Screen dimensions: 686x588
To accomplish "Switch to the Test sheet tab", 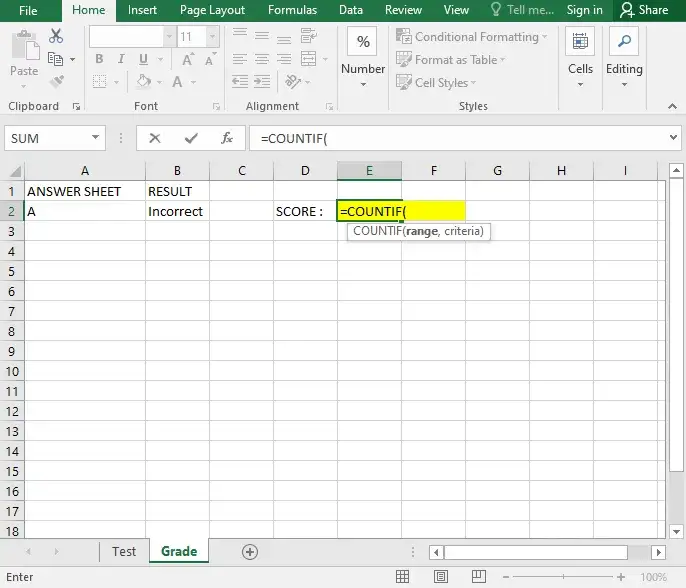I will pos(124,551).
